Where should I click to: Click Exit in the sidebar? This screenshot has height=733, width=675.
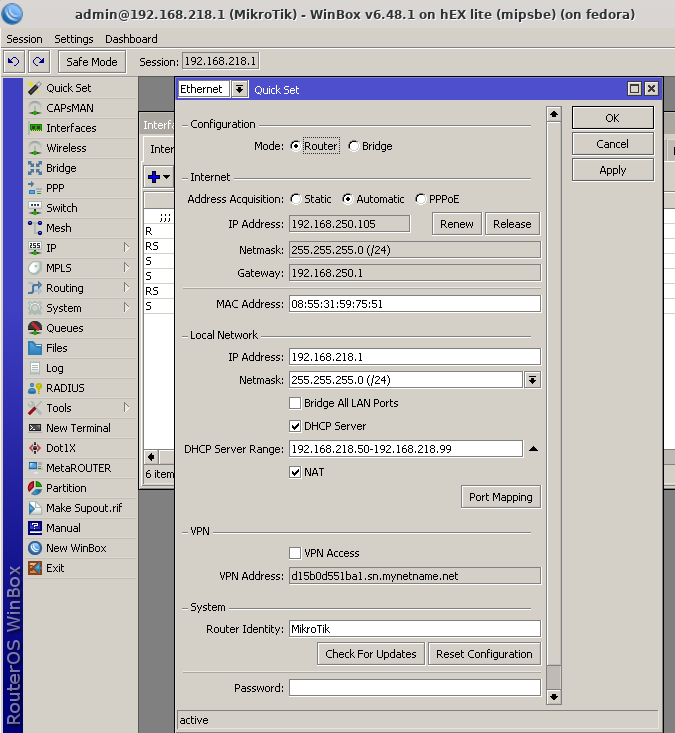[80, 568]
